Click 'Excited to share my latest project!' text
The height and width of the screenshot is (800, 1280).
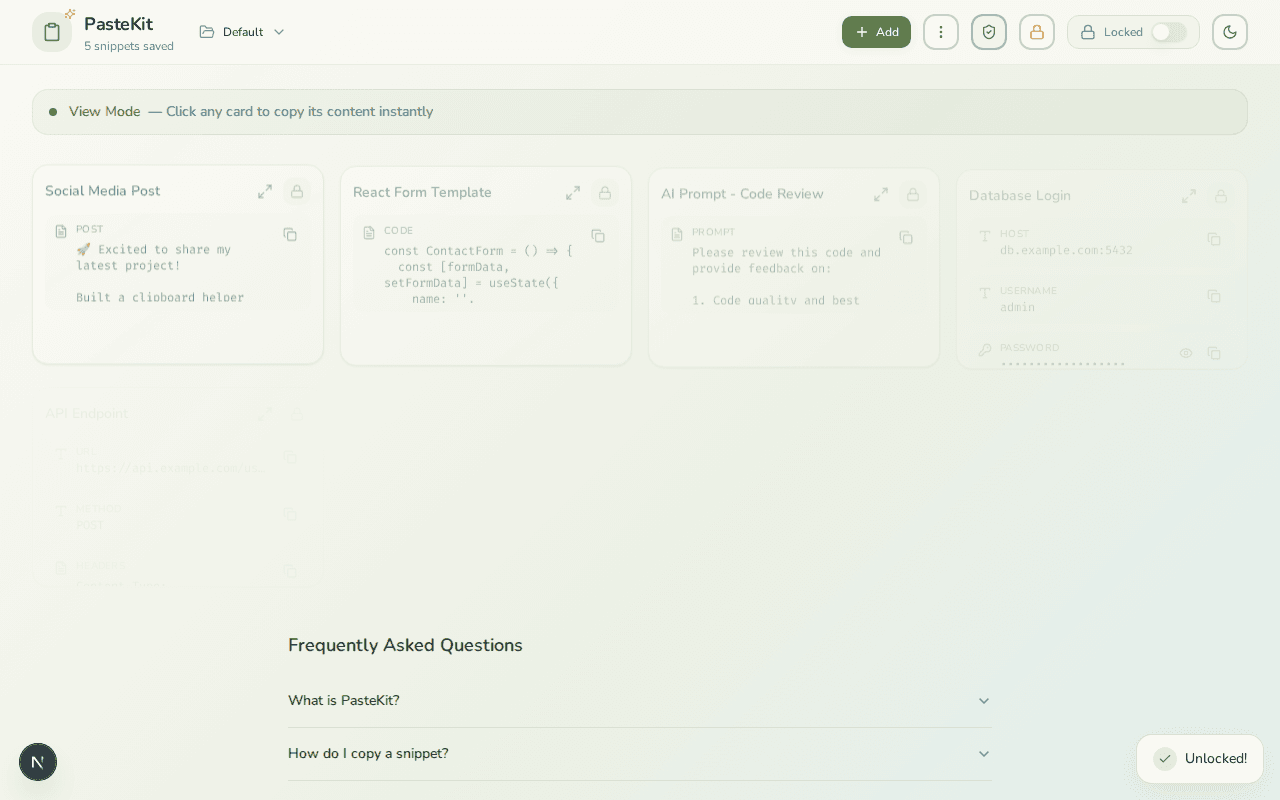tap(154, 258)
